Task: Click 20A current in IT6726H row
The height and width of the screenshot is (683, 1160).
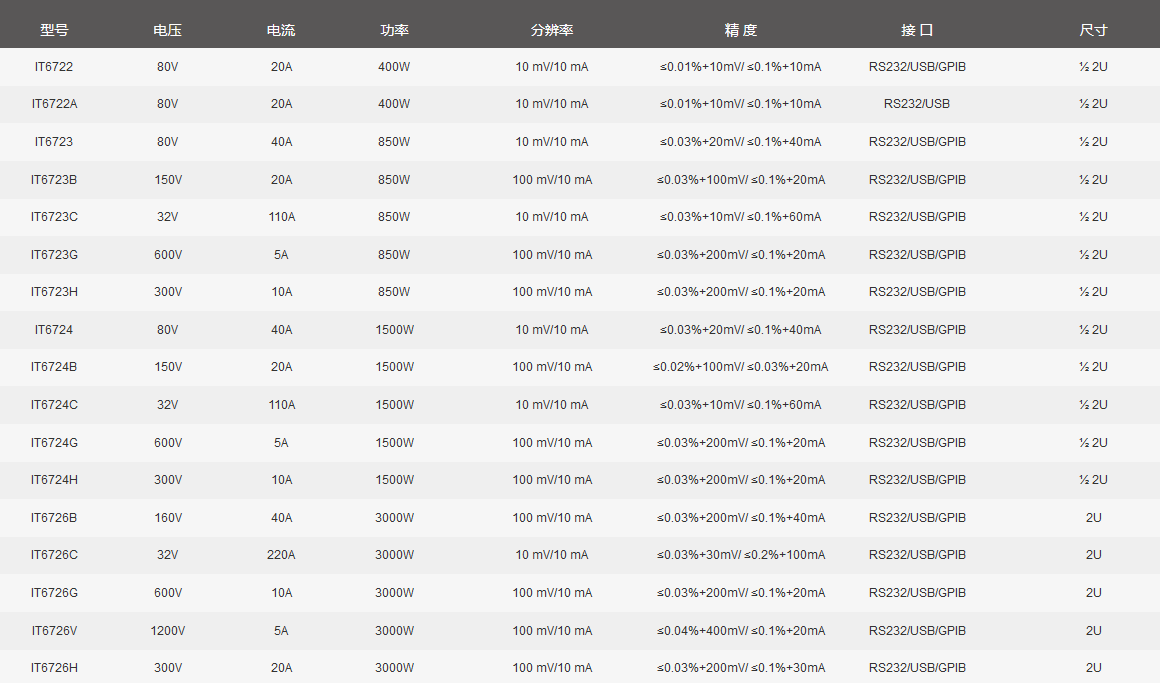Action: 281,667
